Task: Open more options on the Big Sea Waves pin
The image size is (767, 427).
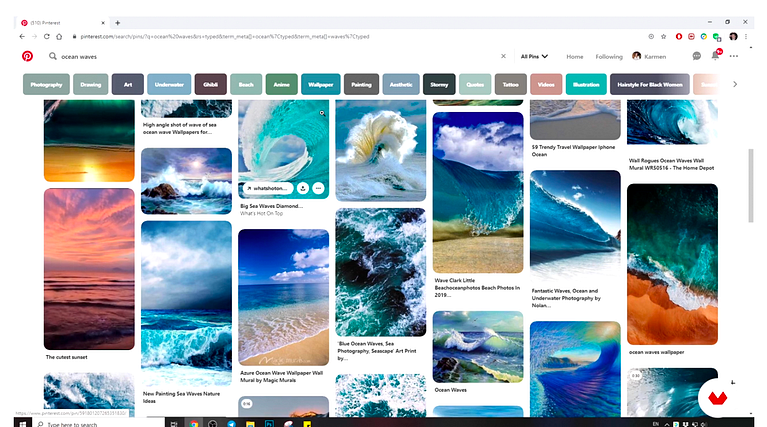Action: coord(318,188)
